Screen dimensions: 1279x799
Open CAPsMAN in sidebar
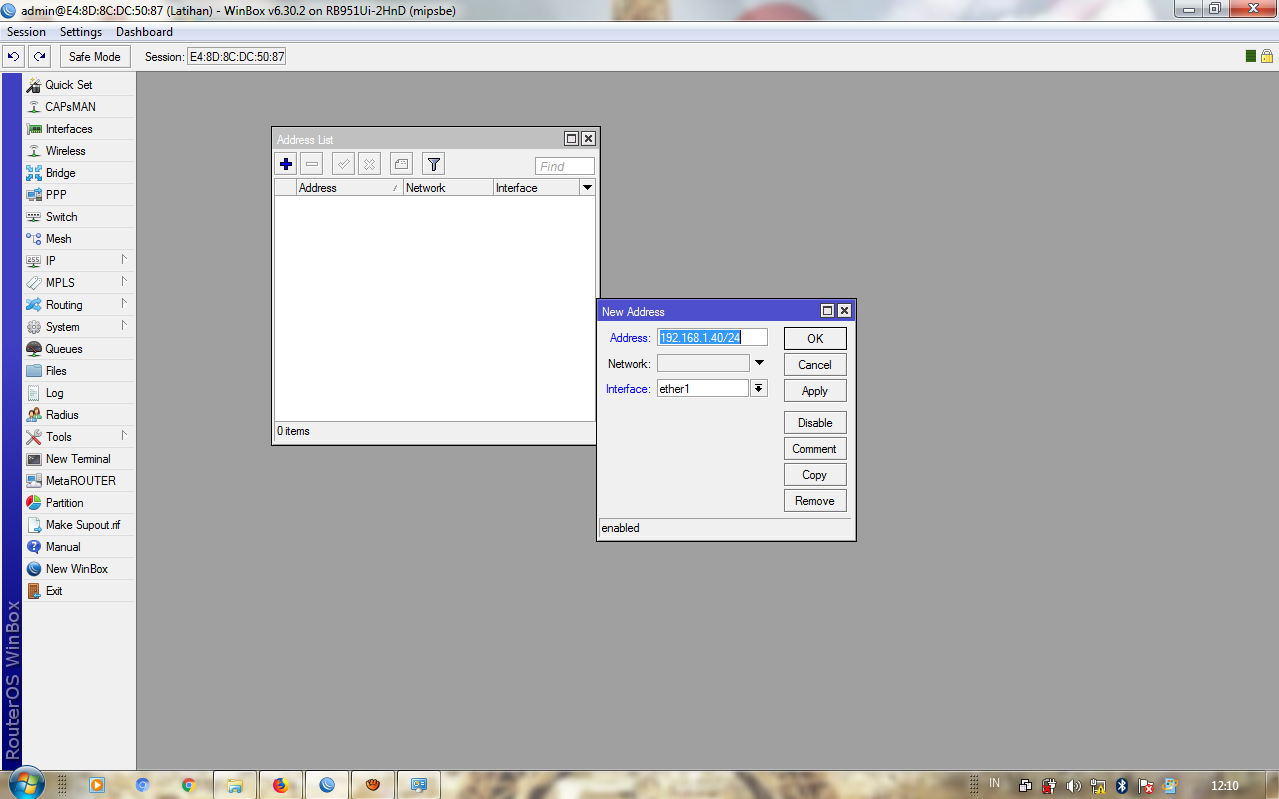tap(79, 107)
